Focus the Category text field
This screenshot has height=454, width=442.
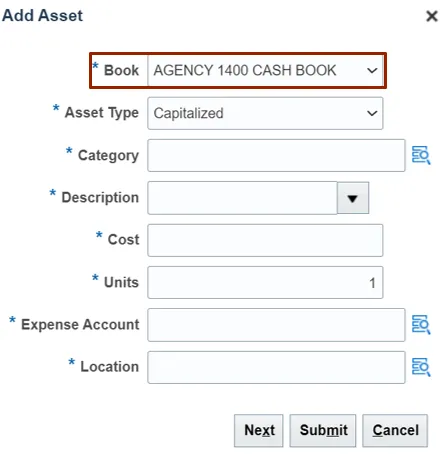(x=276, y=156)
